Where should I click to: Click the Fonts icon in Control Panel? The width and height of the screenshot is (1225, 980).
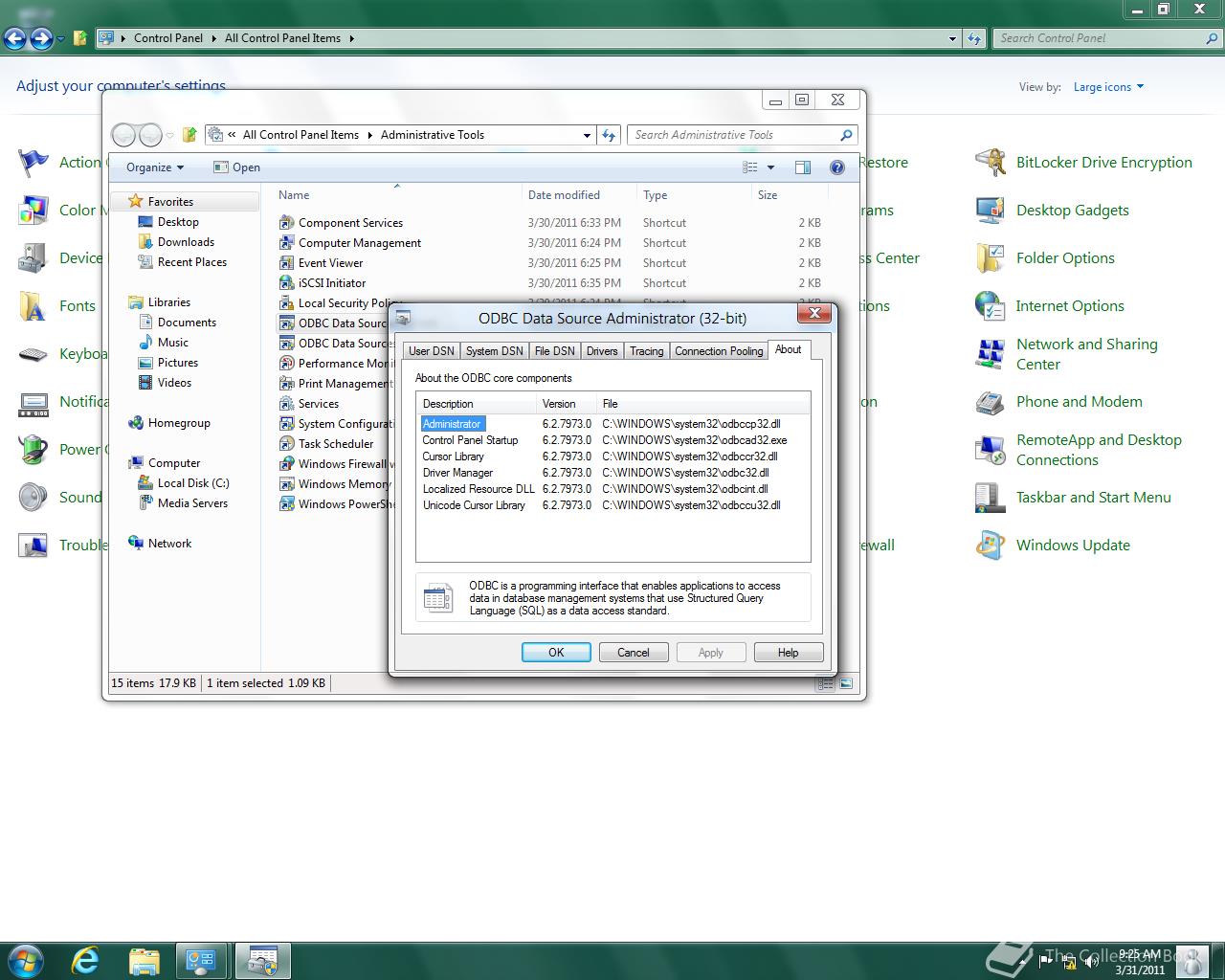click(x=33, y=306)
